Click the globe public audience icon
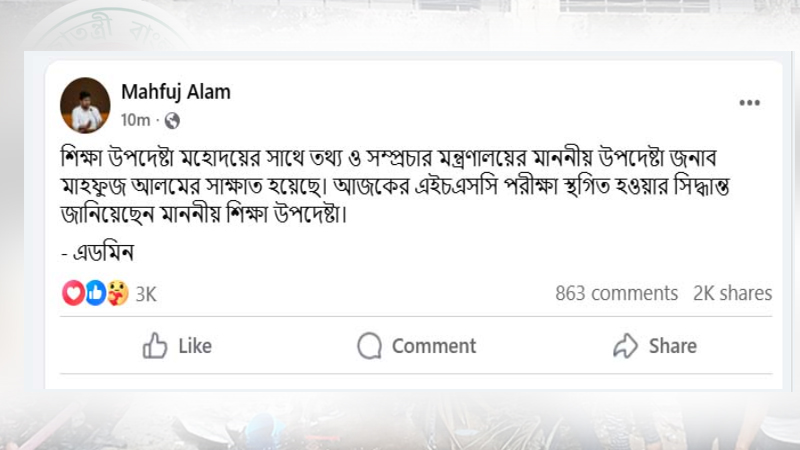Screen dimensions: 800x450 171,120
